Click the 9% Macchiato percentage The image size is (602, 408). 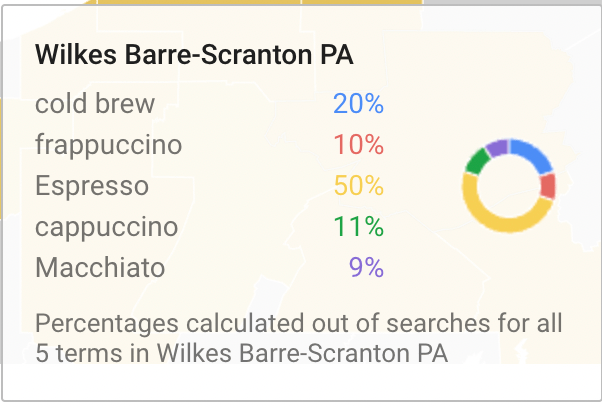(366, 268)
